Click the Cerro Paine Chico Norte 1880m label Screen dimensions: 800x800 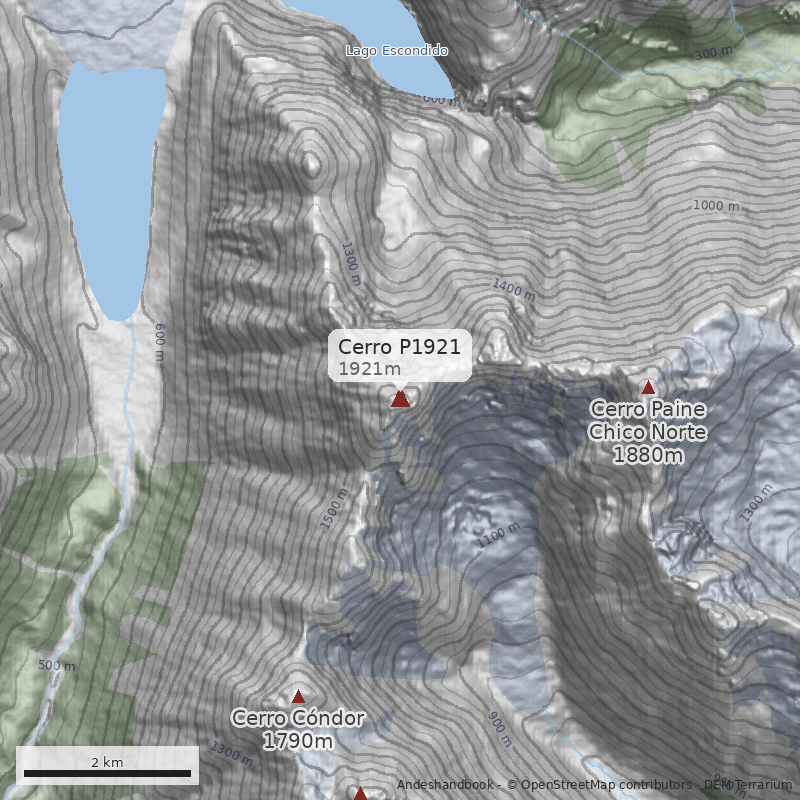(647, 432)
